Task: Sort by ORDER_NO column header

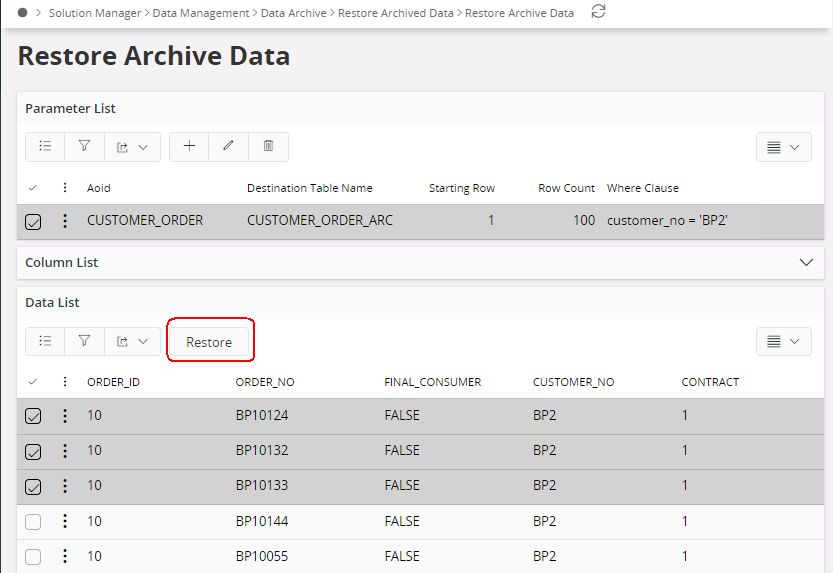Action: click(x=265, y=382)
